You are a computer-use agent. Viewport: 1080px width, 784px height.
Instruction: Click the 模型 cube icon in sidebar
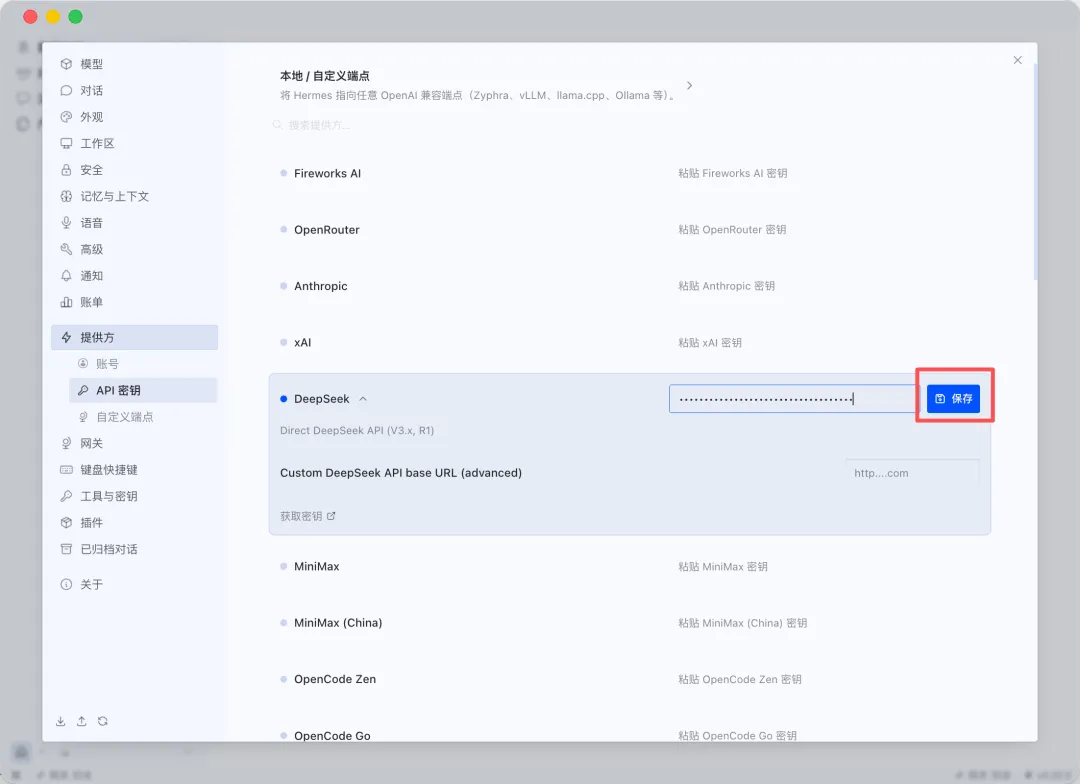click(66, 64)
